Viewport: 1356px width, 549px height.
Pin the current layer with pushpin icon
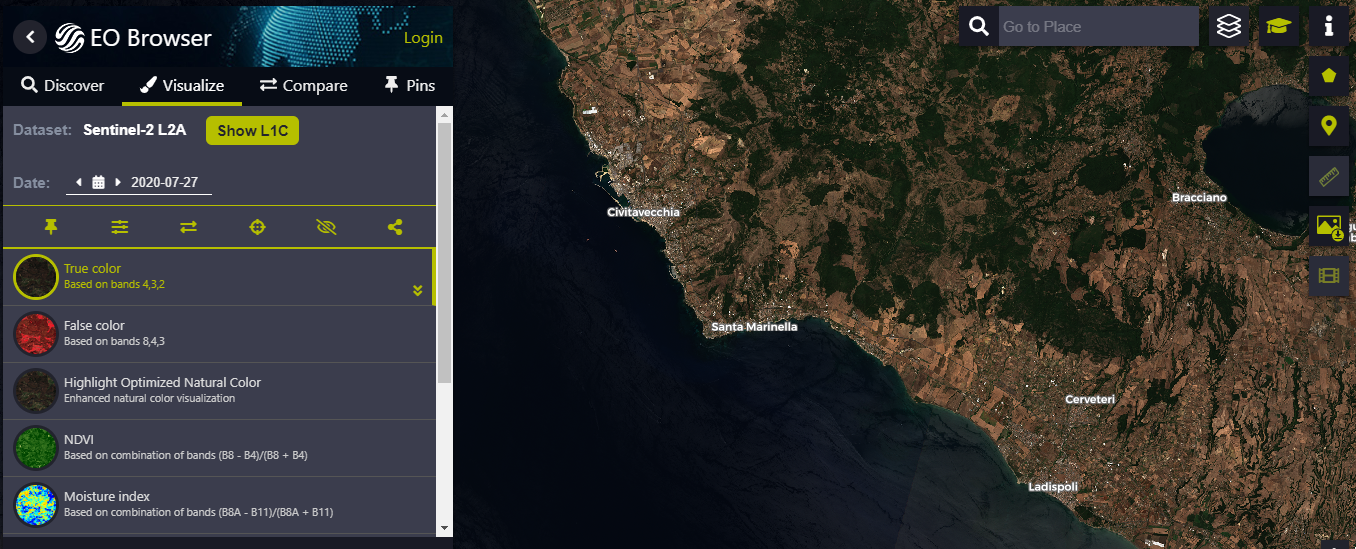51,227
